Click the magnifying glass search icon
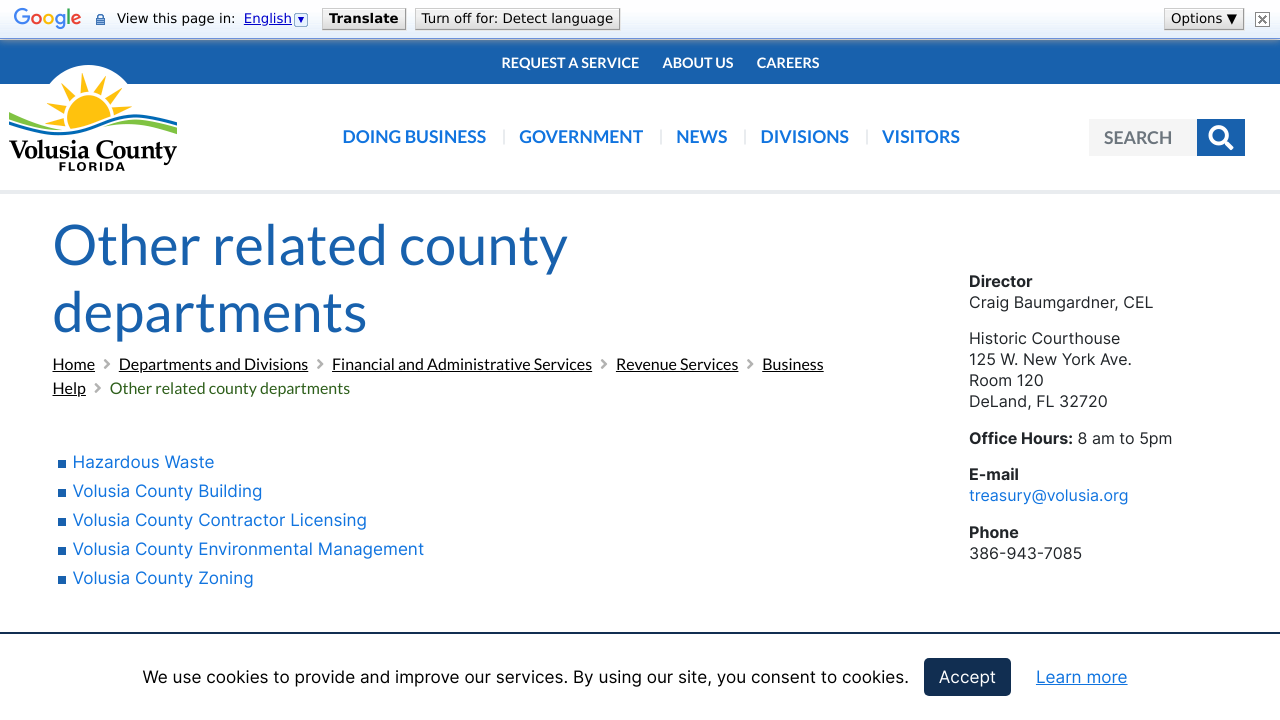The height and width of the screenshot is (720, 1280). pyautogui.click(x=1220, y=137)
